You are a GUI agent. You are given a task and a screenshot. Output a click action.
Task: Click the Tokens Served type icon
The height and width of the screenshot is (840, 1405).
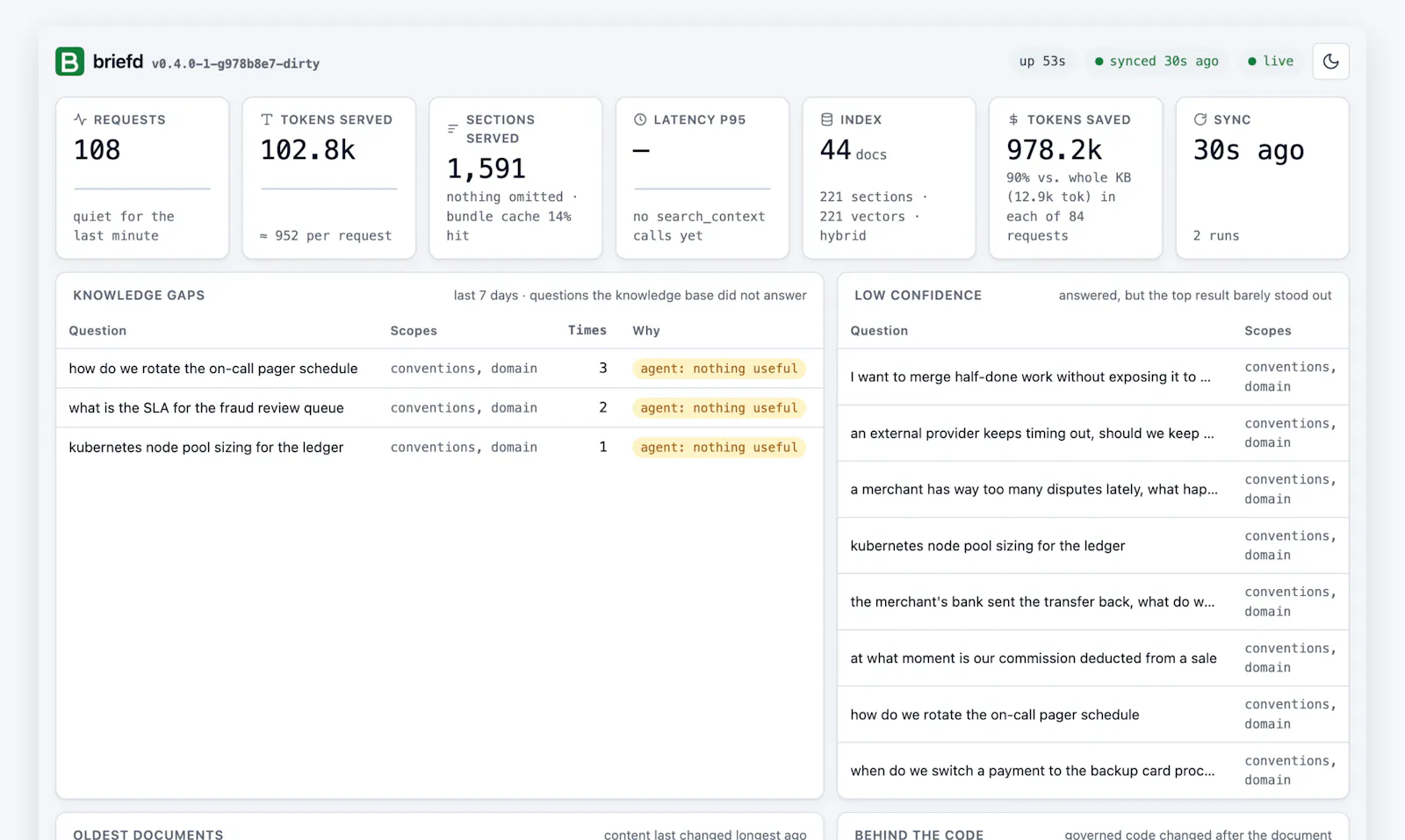(x=267, y=119)
